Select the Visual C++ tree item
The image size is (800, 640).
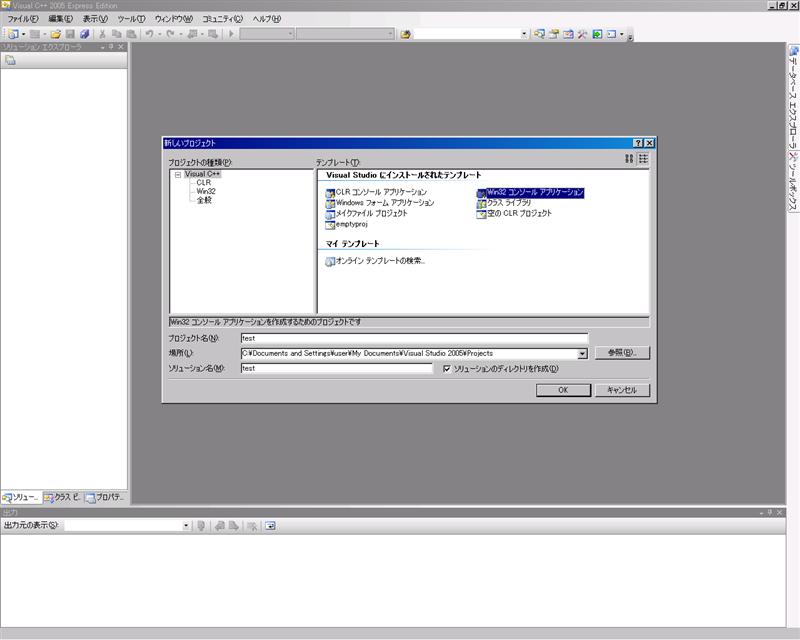(203, 174)
